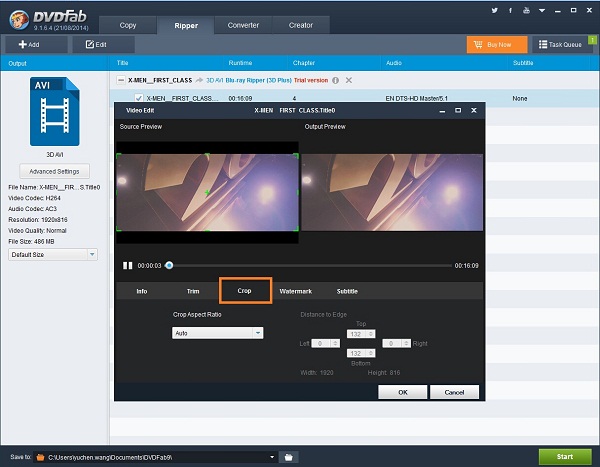Open the Watermark tab in Video Edit
Screen dimensions: 600x467
(295, 291)
